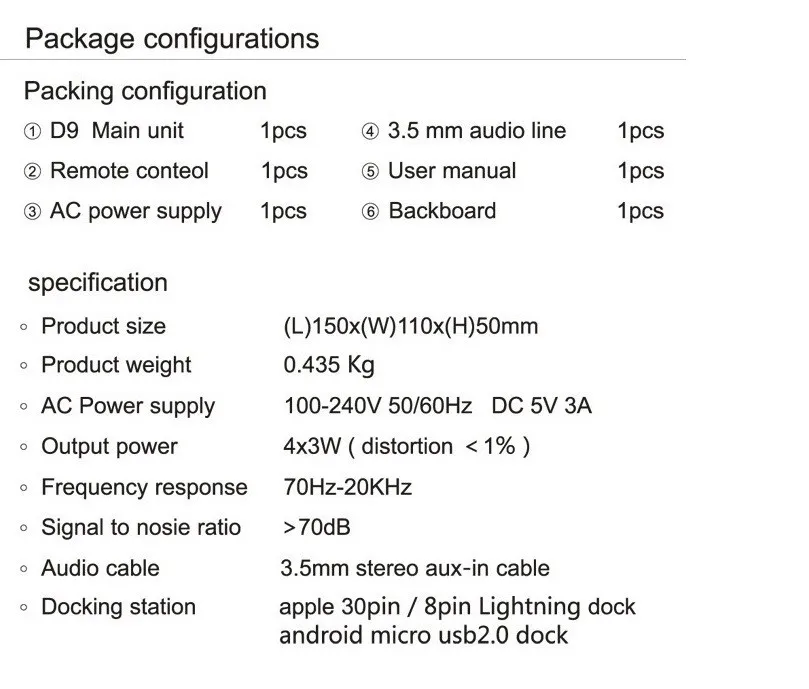Screen dimensions: 809x689
Task: Click the circled number 3 icon
Action: pyautogui.click(x=32, y=212)
